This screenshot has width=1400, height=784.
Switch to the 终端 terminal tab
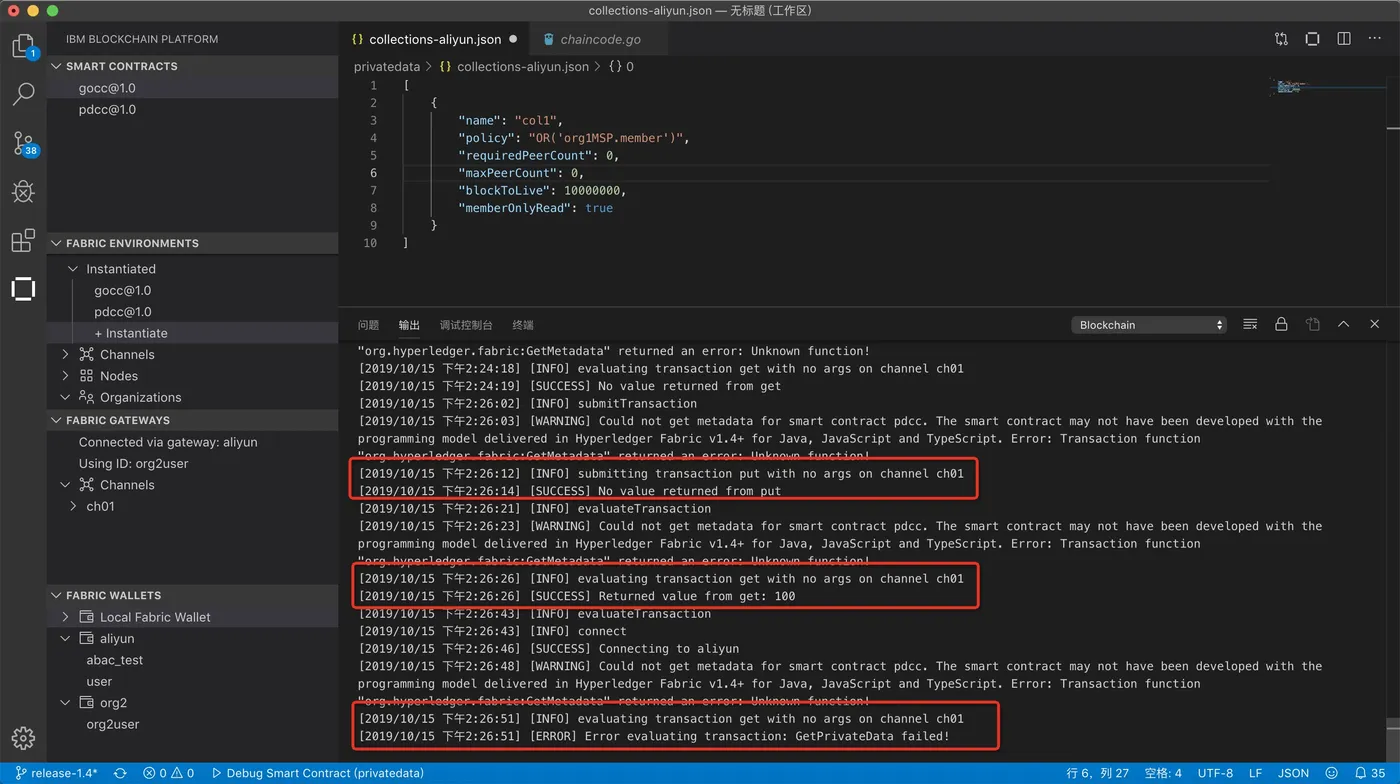[x=523, y=325]
